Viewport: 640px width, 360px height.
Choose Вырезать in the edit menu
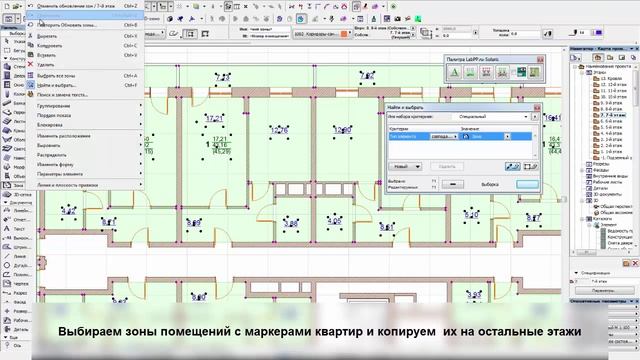click(x=85, y=36)
